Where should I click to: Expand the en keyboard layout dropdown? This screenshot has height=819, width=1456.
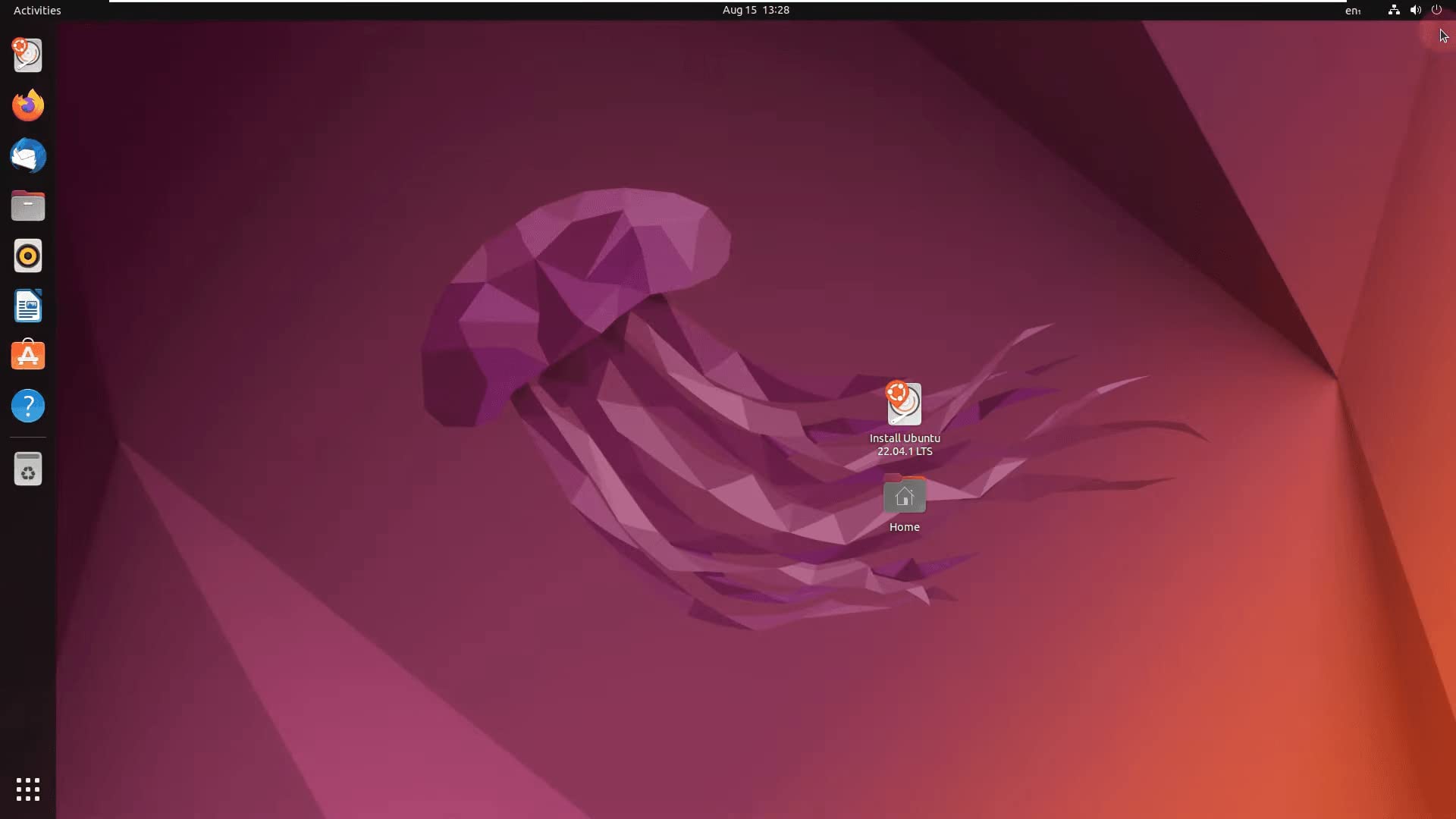[x=1353, y=11]
